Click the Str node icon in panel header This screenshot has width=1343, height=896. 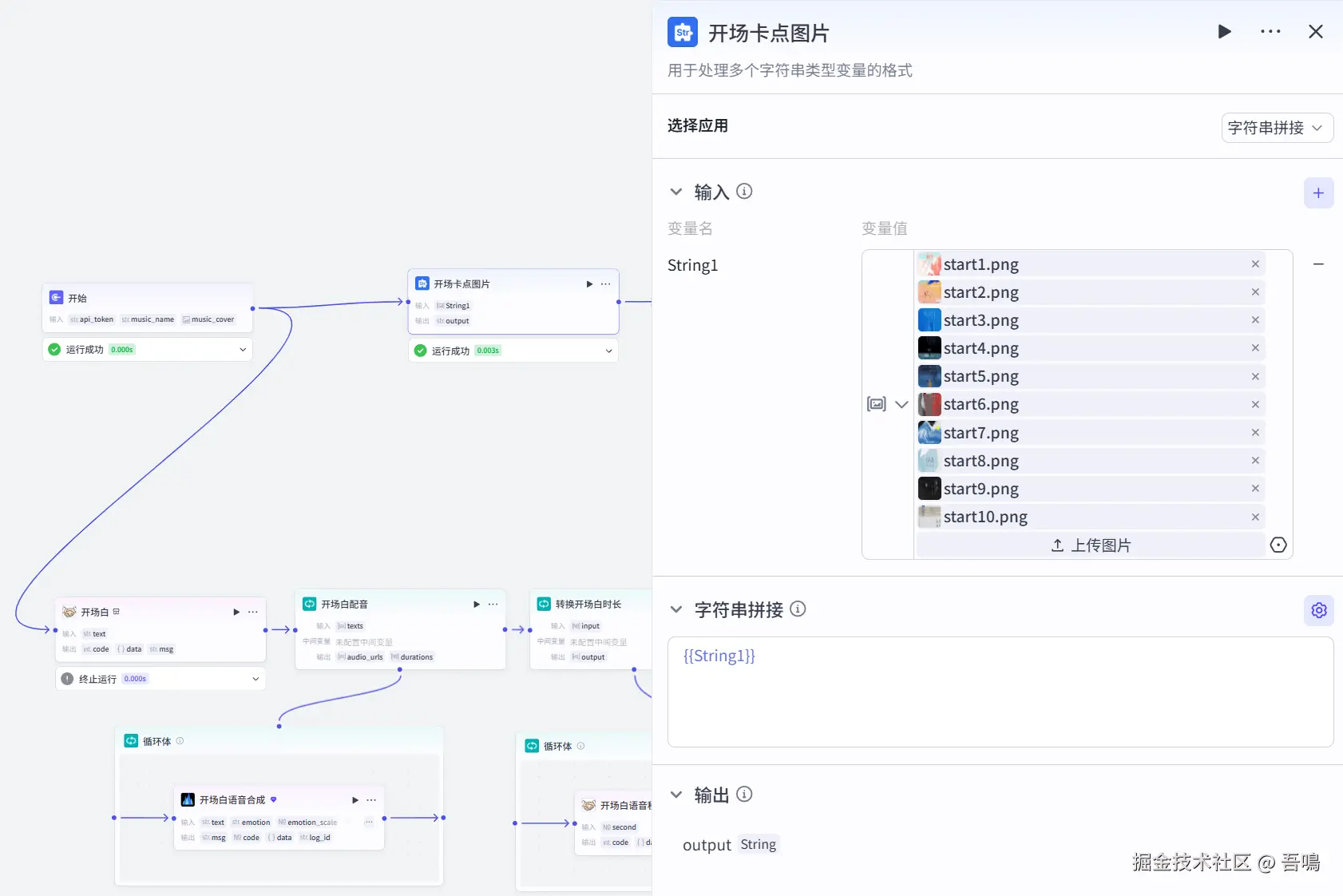tap(683, 33)
